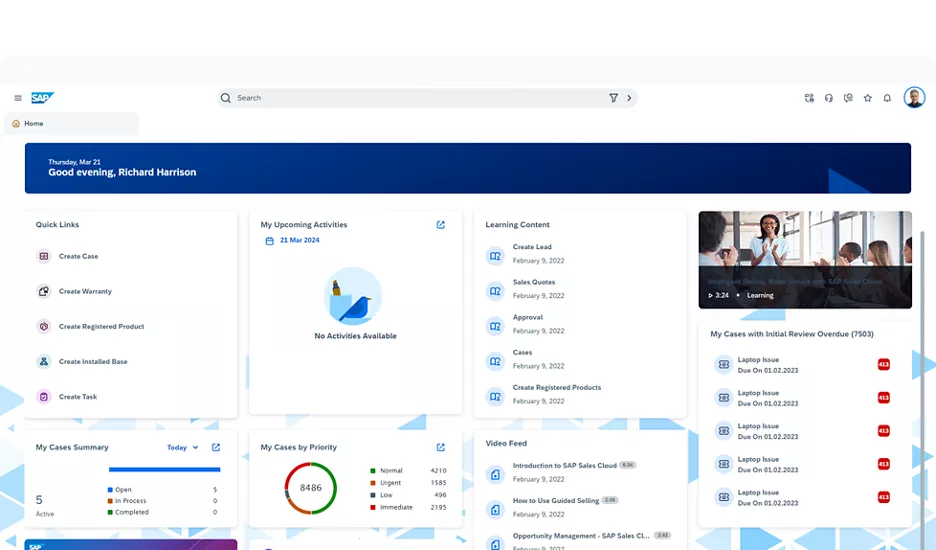Click the video icon beside Guided Selling
Viewport: 936px width, 550px height.
point(495,510)
